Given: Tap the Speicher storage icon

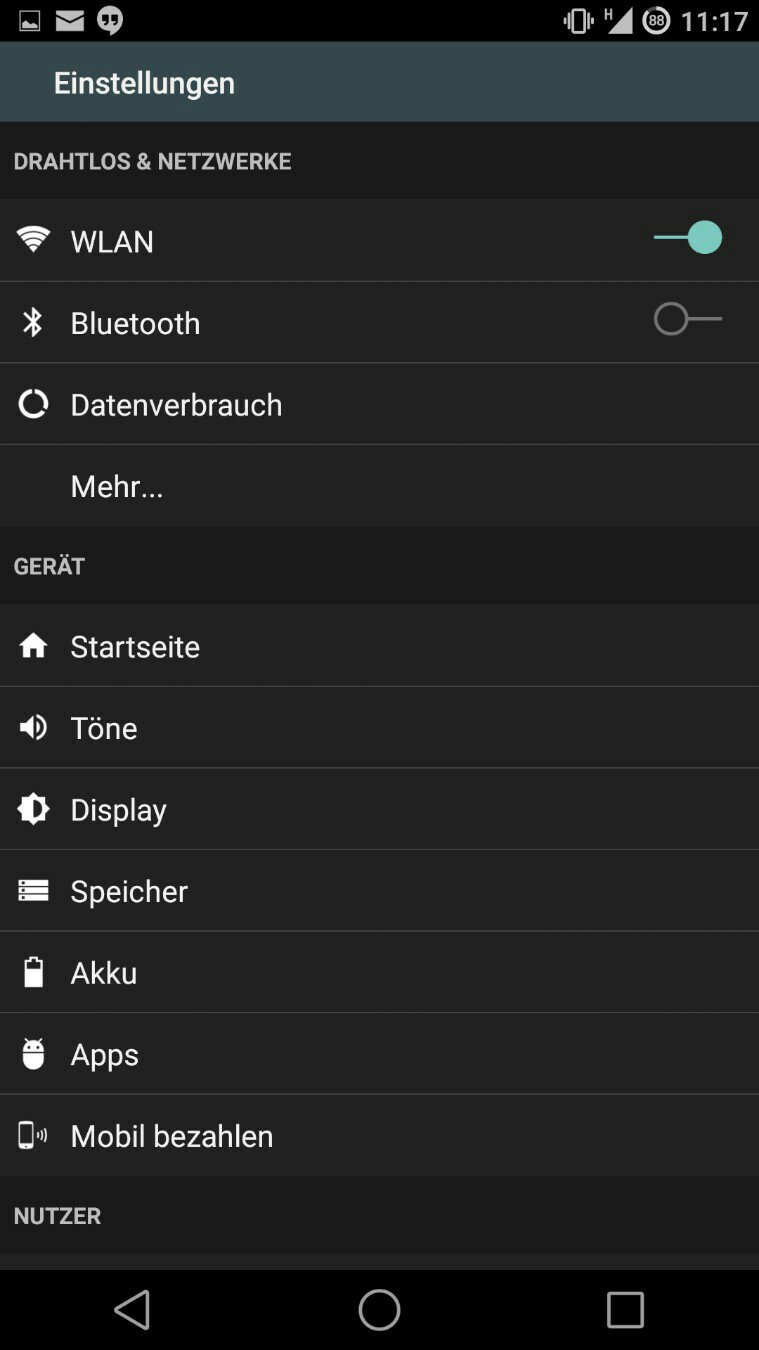Looking at the screenshot, I should point(33,890).
